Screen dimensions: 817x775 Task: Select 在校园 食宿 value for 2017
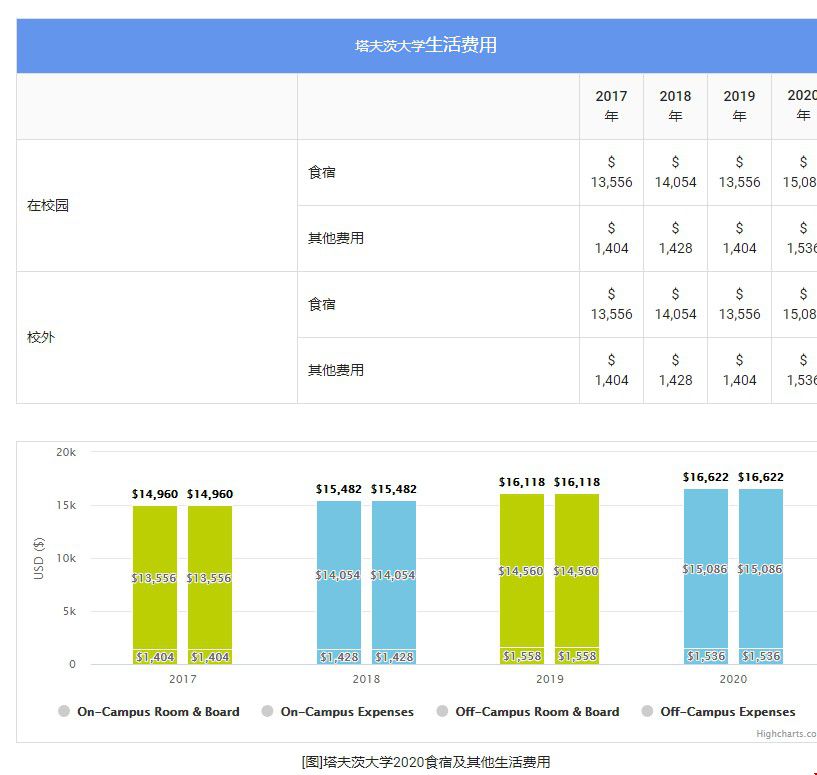611,172
